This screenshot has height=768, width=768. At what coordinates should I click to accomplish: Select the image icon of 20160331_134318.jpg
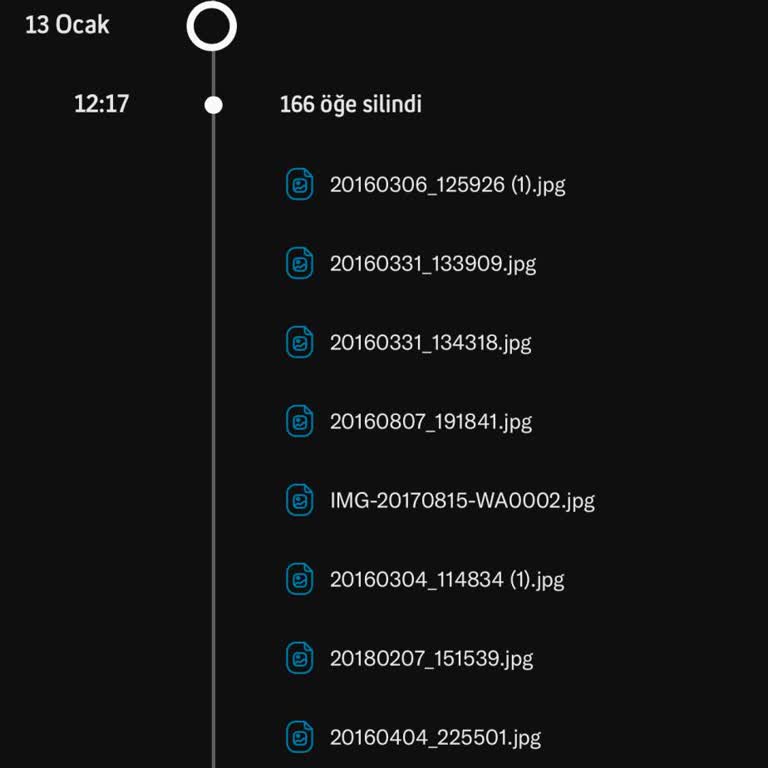[299, 342]
